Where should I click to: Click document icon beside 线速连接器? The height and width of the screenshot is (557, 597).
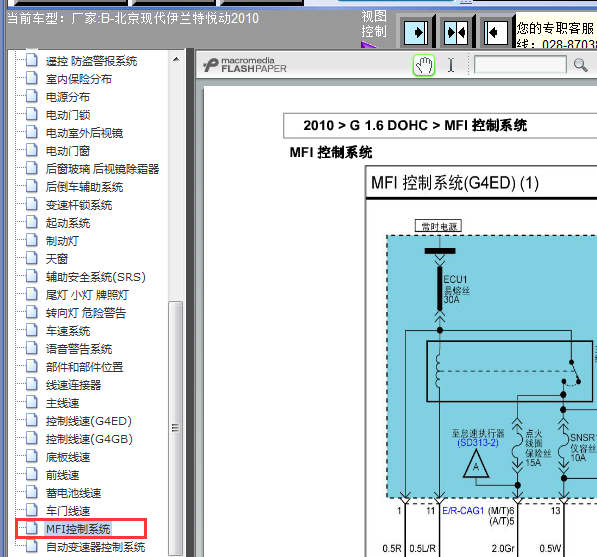point(32,384)
